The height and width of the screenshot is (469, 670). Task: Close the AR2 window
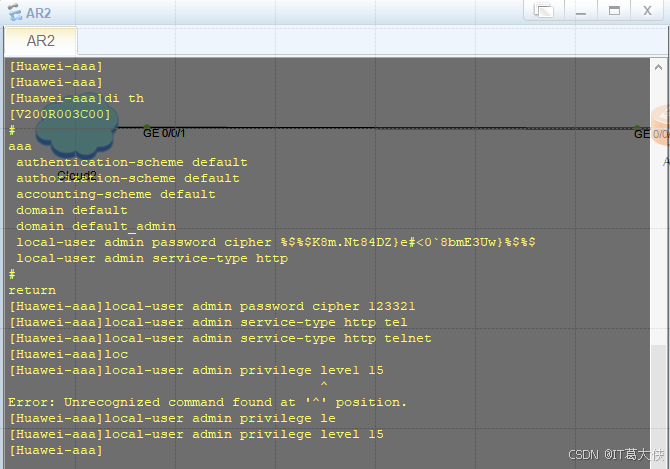click(x=647, y=10)
